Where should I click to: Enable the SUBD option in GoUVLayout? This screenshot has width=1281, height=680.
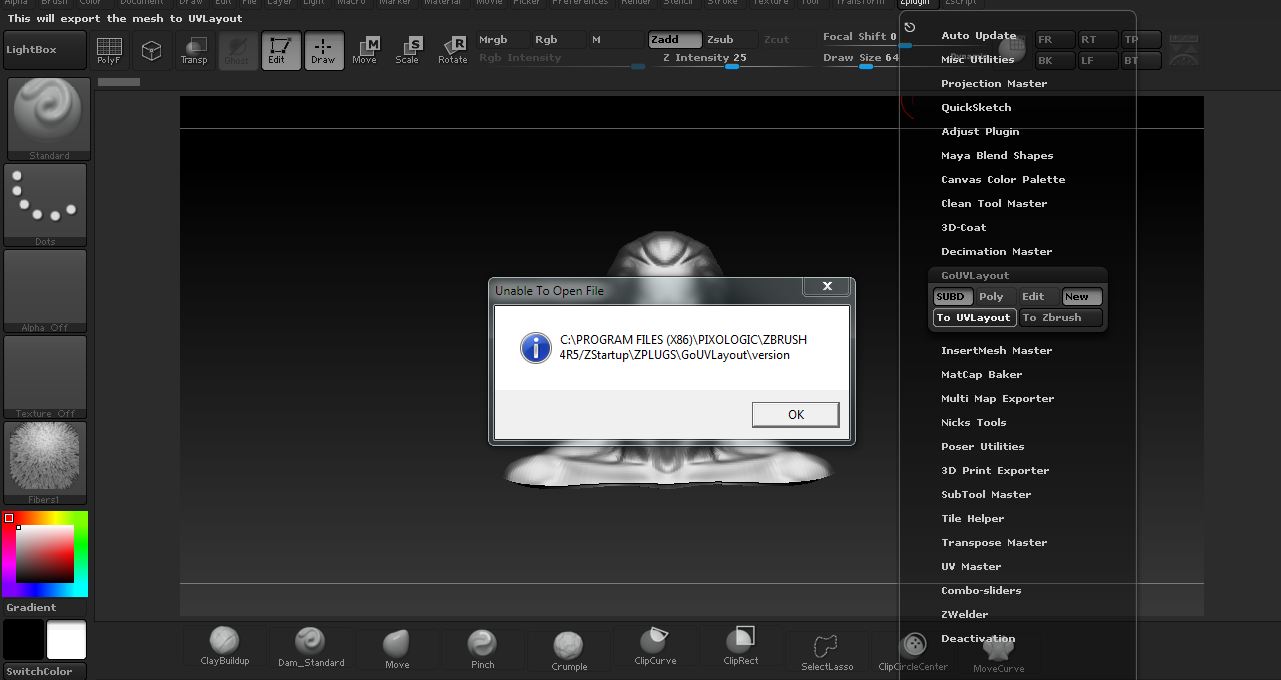click(x=951, y=297)
